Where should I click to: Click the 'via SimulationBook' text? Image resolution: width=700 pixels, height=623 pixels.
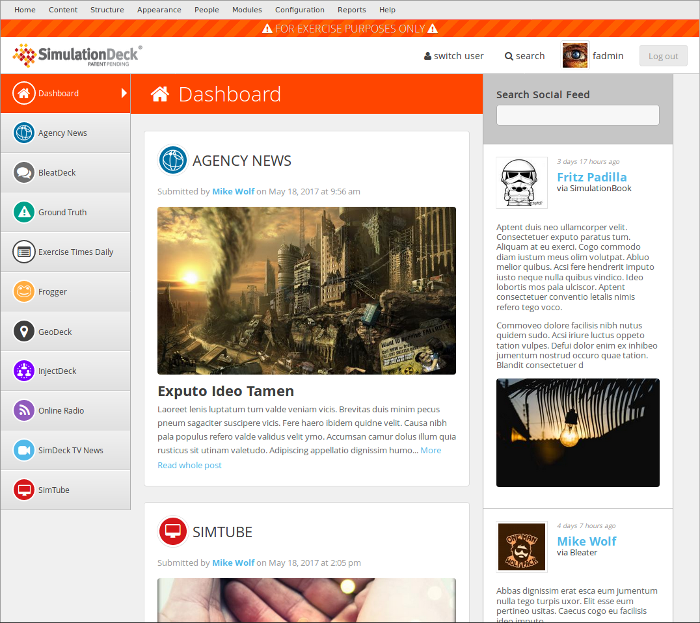coord(594,188)
